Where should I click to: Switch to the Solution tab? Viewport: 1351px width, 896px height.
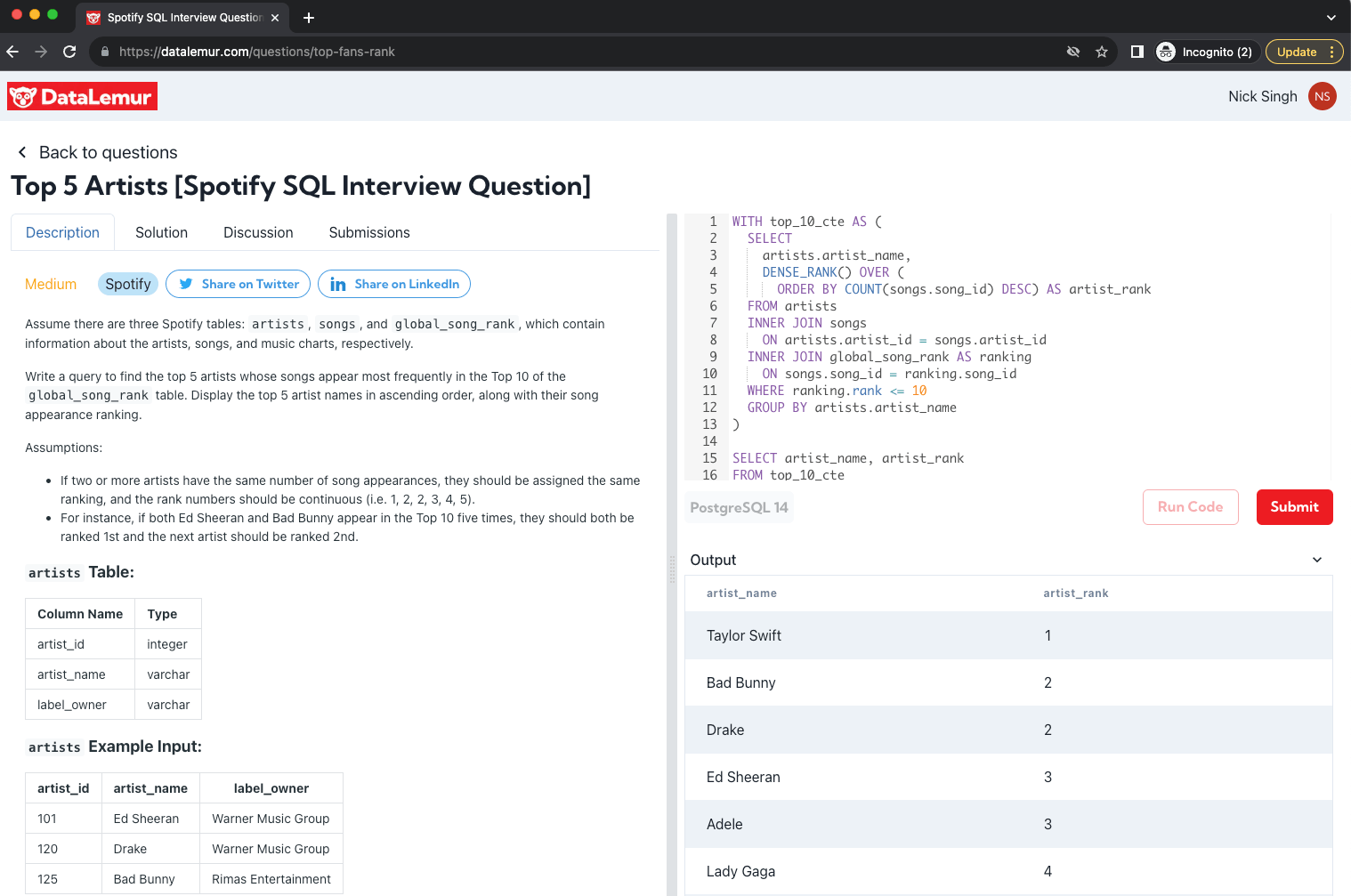(x=161, y=232)
